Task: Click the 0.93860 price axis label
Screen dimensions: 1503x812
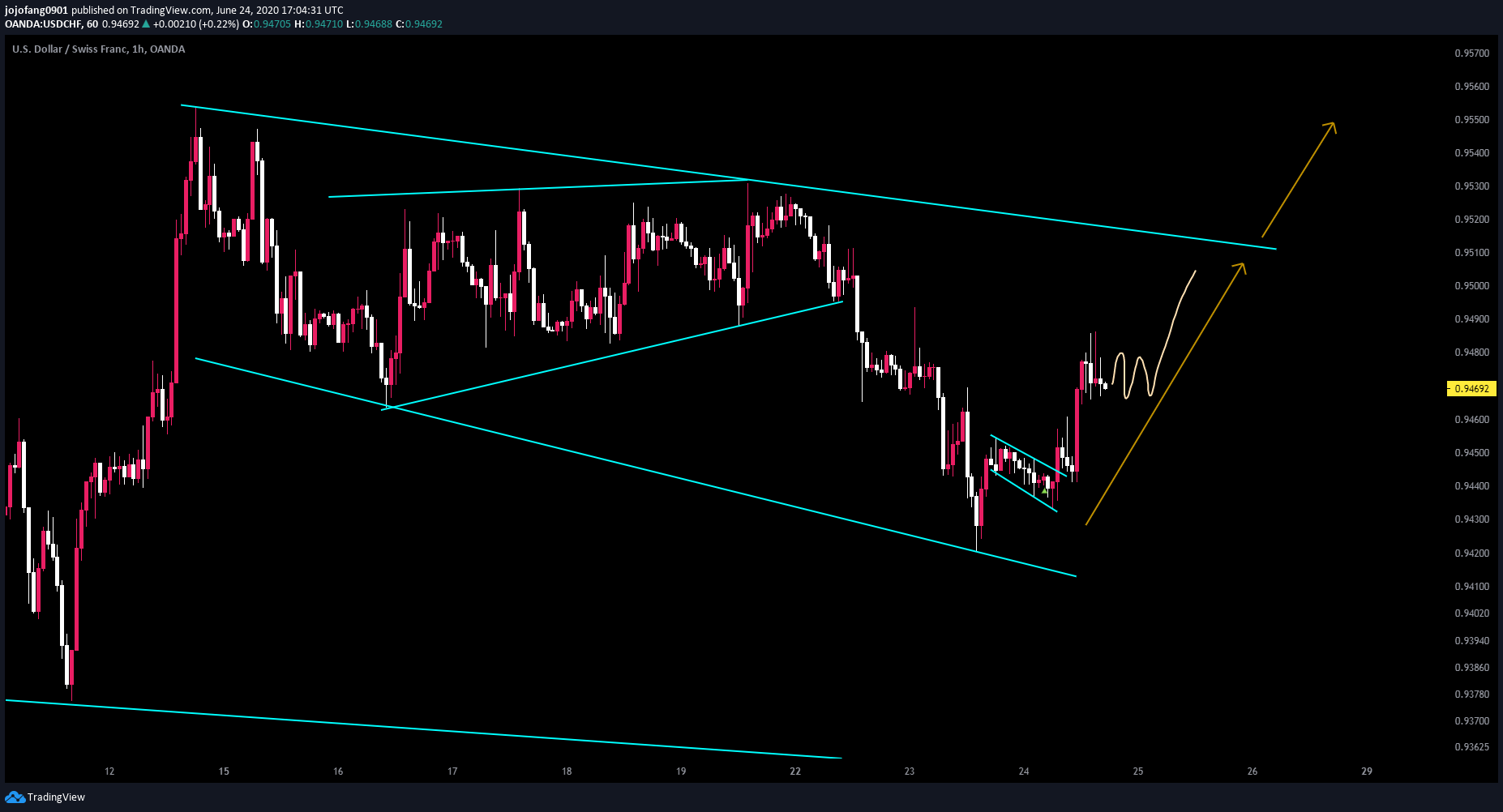Action: point(1472,668)
